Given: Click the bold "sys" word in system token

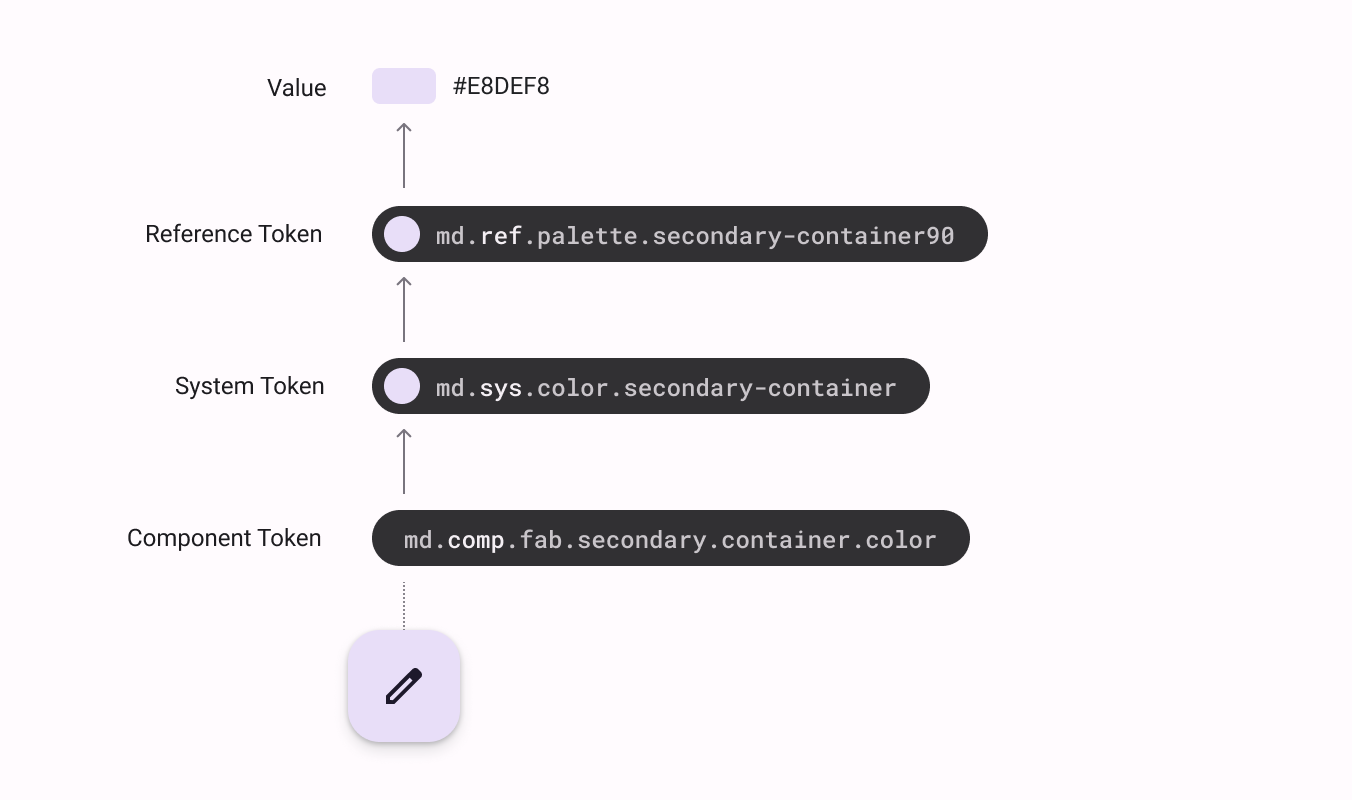Looking at the screenshot, I should [x=501, y=388].
